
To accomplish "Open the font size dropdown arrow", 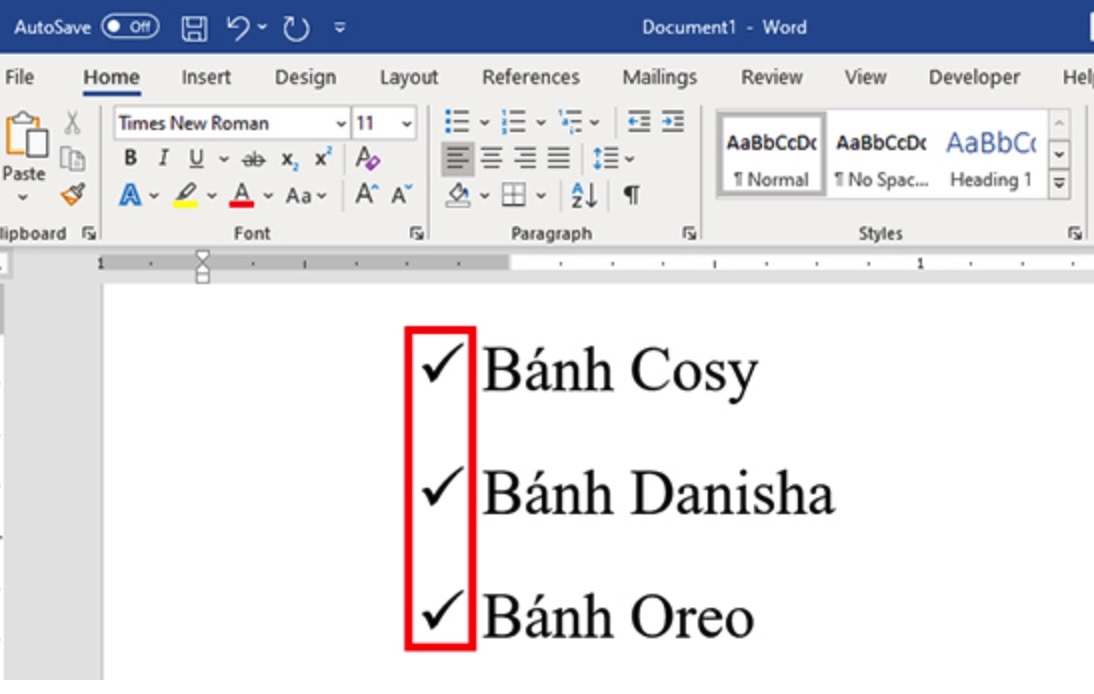I will click(x=406, y=124).
